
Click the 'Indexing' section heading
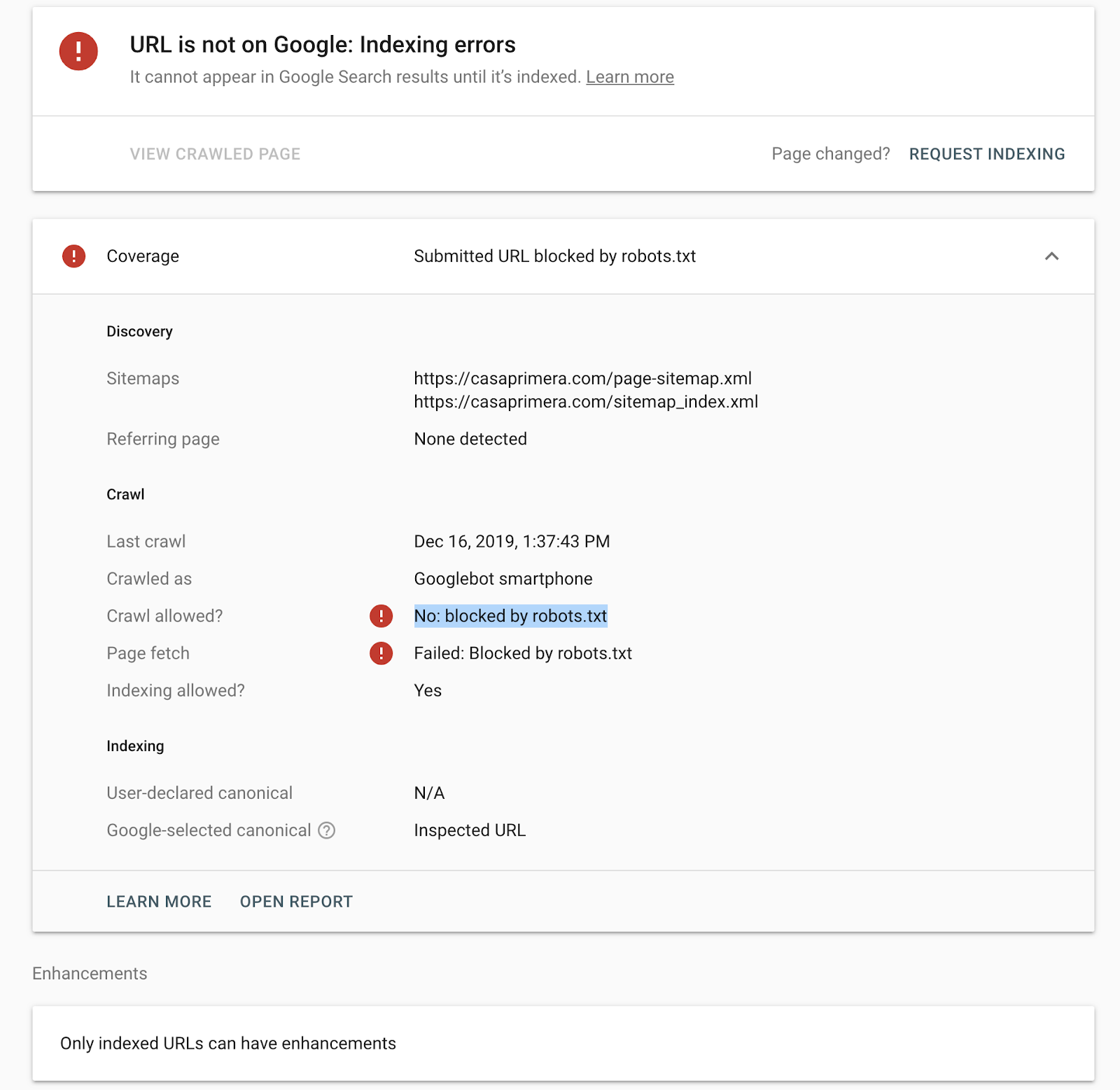pyautogui.click(x=135, y=746)
